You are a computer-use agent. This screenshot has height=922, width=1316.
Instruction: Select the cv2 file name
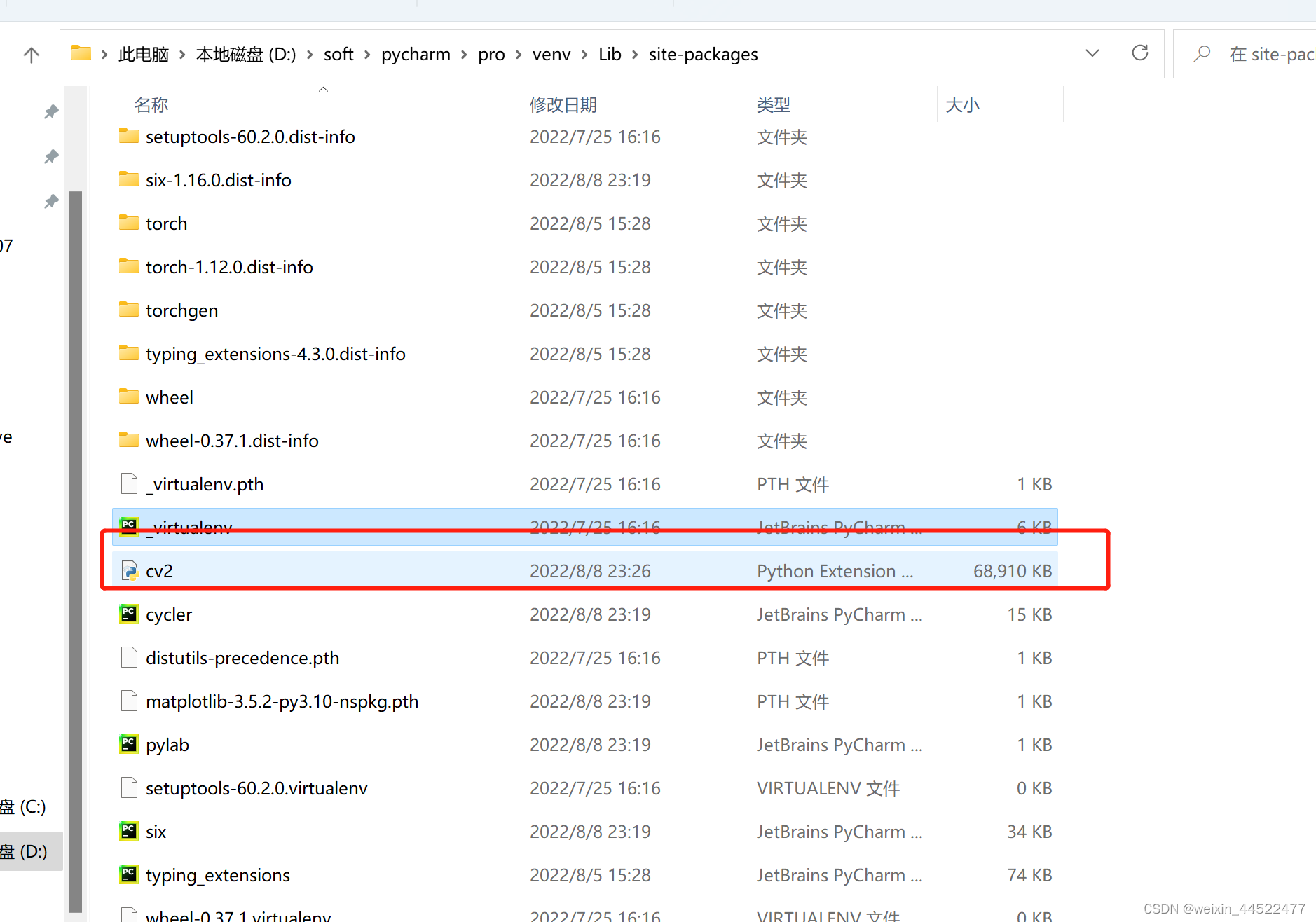159,571
